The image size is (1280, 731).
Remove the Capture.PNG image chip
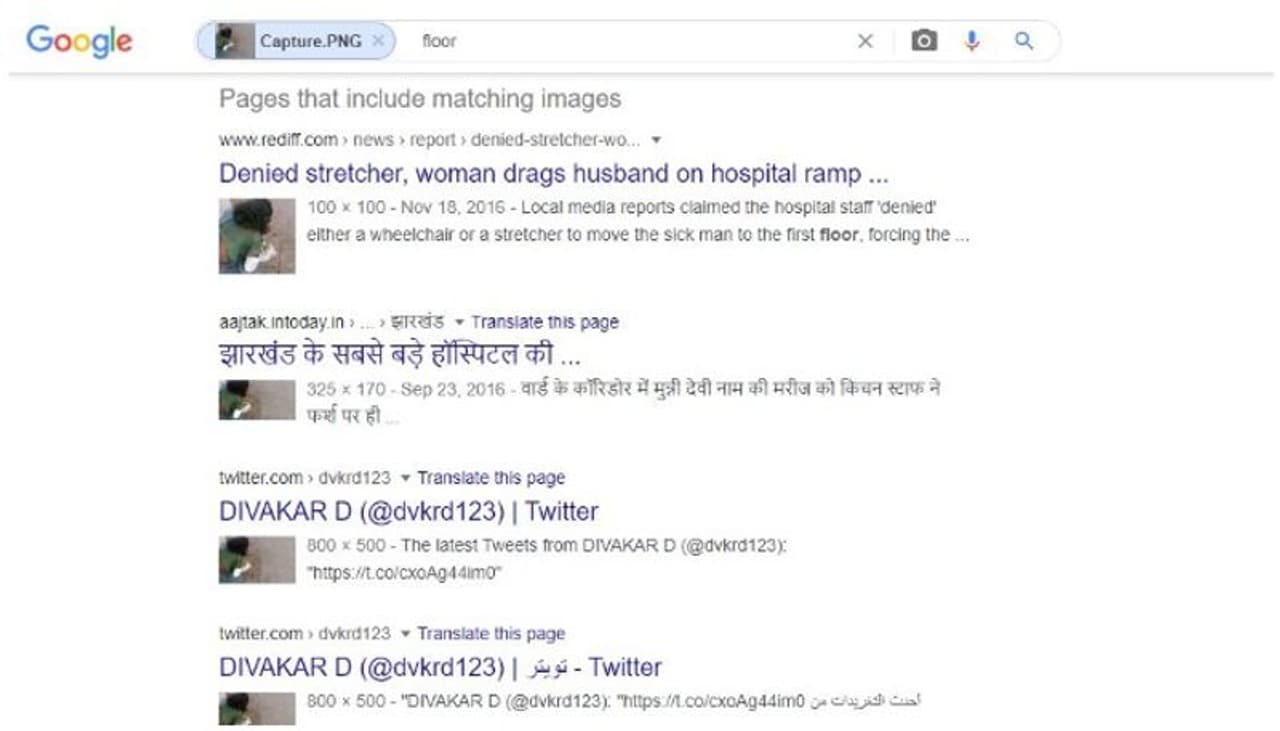tap(377, 41)
